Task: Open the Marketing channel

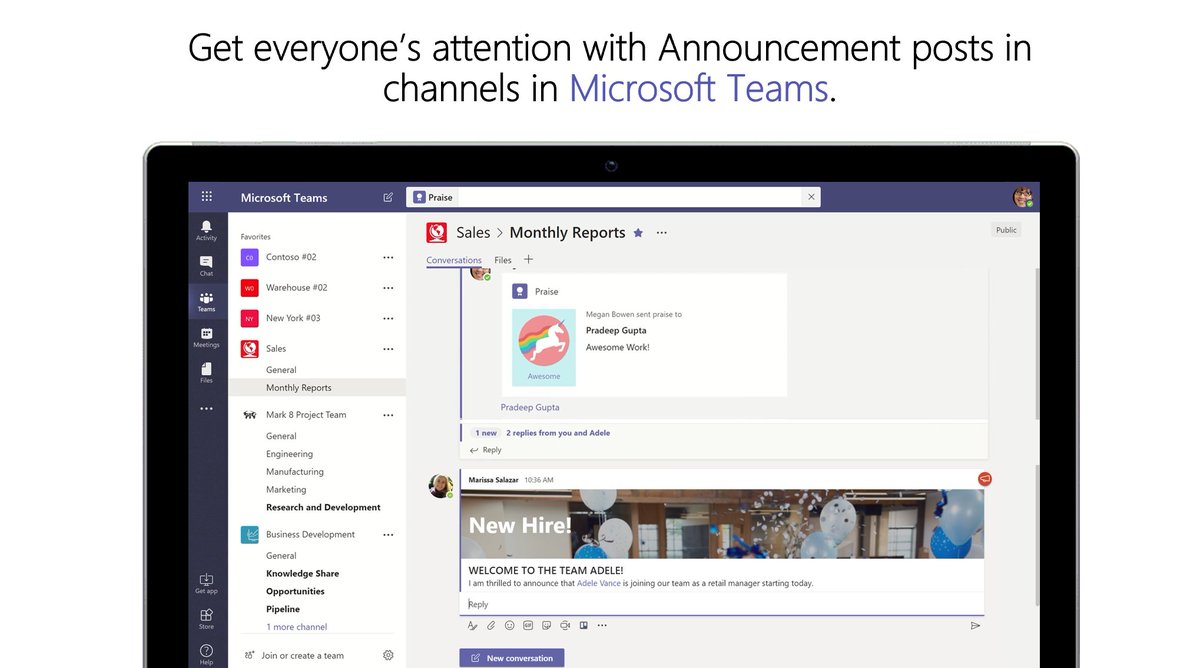Action: click(x=286, y=490)
